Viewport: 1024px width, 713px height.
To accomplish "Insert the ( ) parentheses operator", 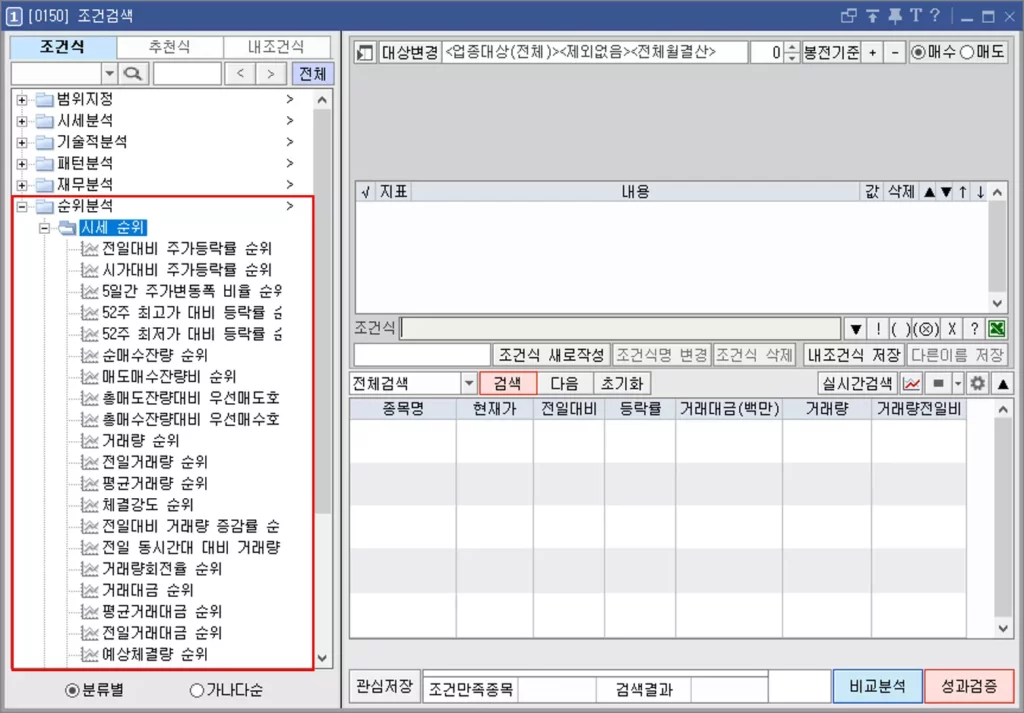I will [x=901, y=328].
